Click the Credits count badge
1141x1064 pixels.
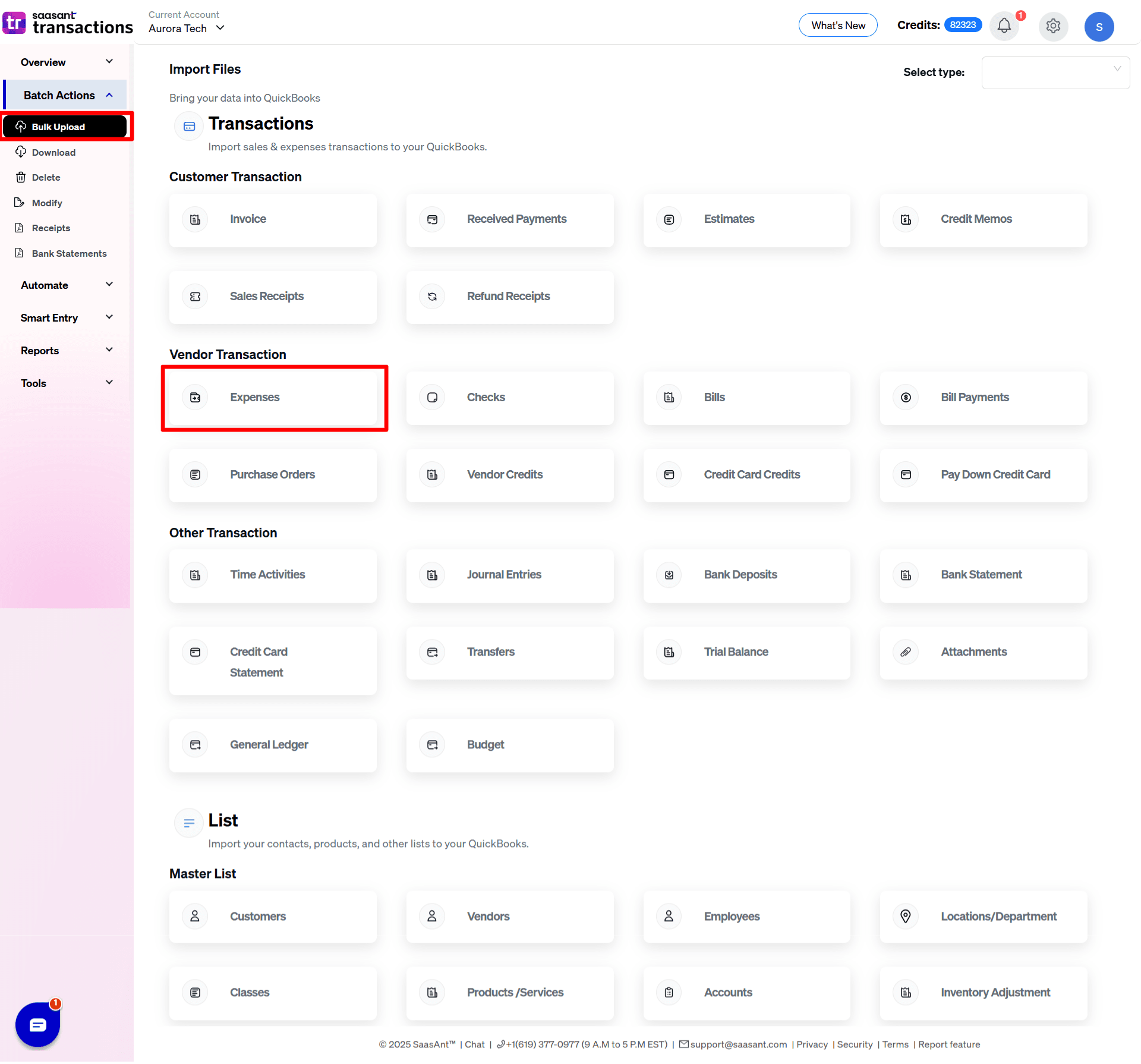coord(963,25)
